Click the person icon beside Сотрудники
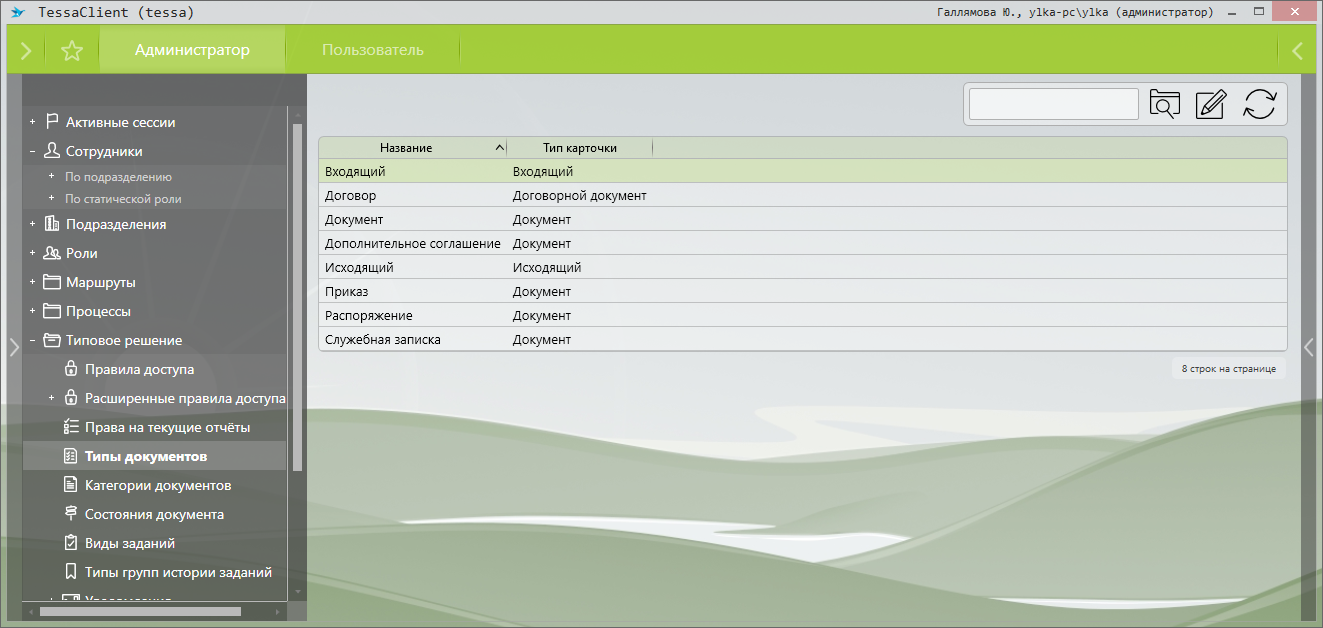This screenshot has height=628, width=1323. (x=52, y=151)
